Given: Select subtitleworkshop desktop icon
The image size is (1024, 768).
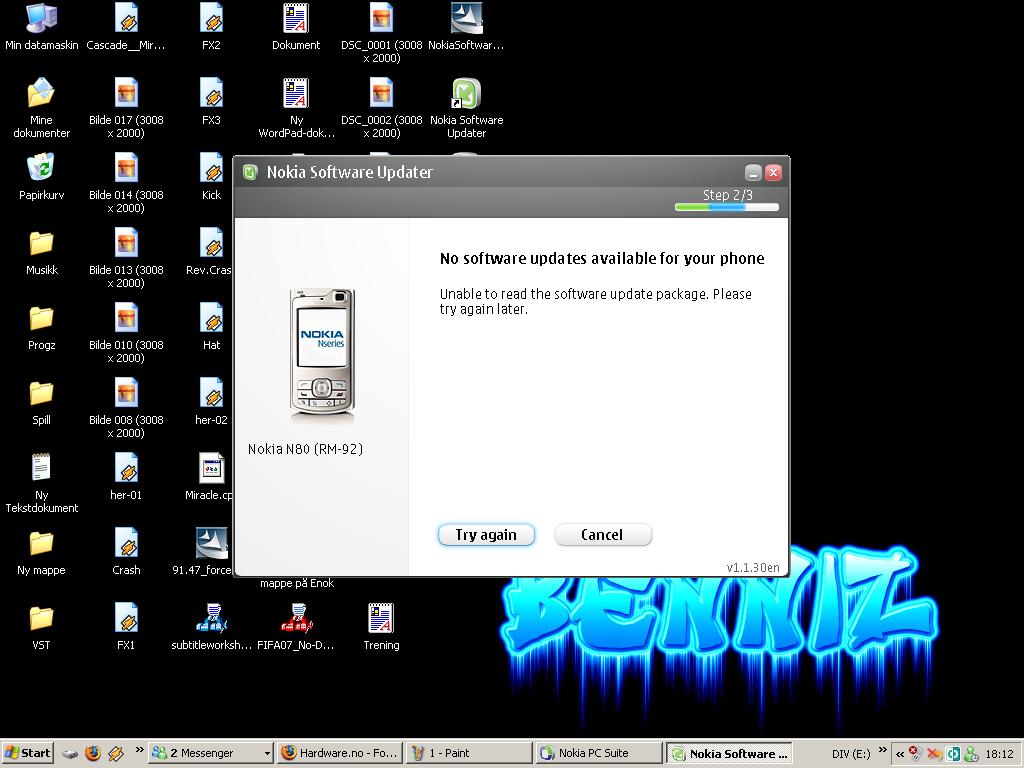Looking at the screenshot, I should pyautogui.click(x=211, y=628).
